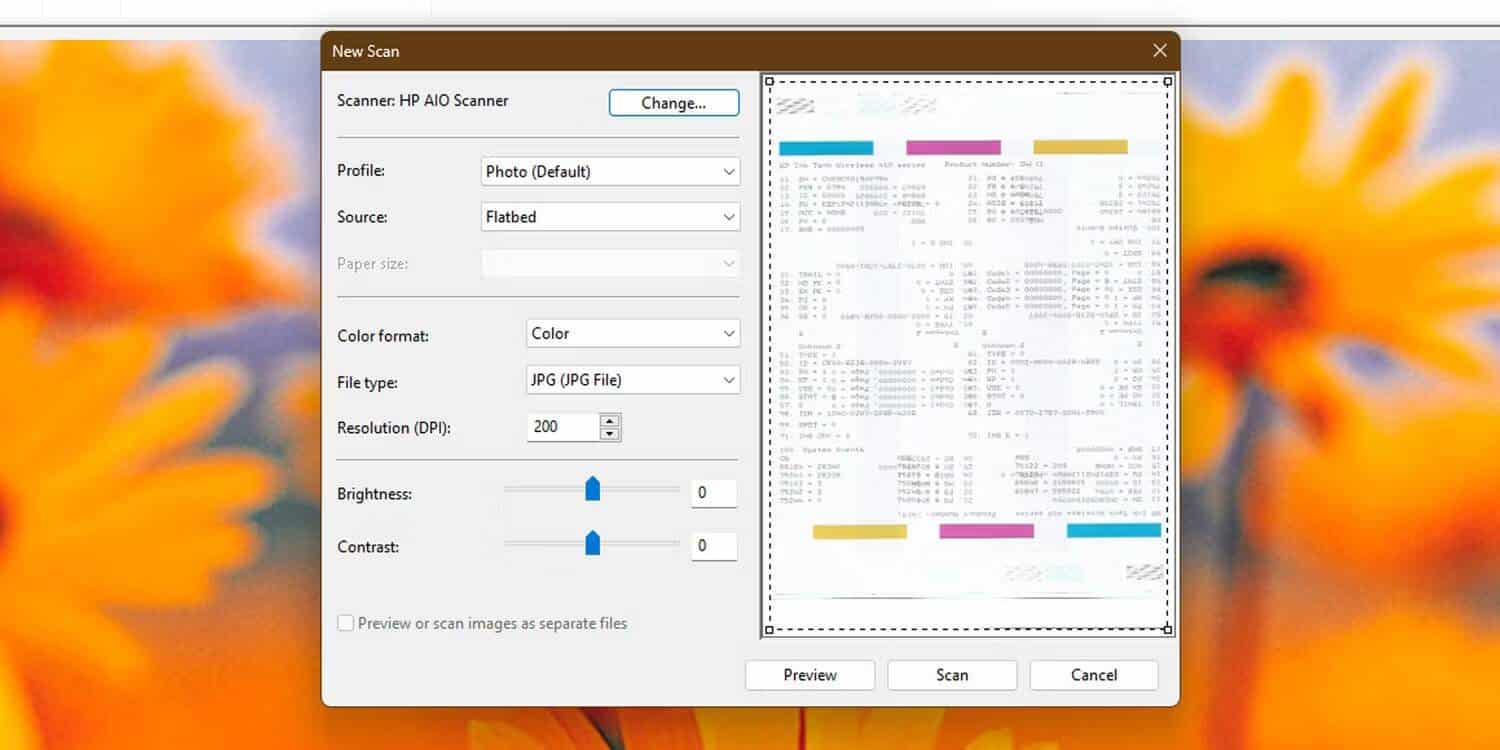The height and width of the screenshot is (750, 1500).
Task: Decrease resolution with the down arrow
Action: click(x=610, y=434)
